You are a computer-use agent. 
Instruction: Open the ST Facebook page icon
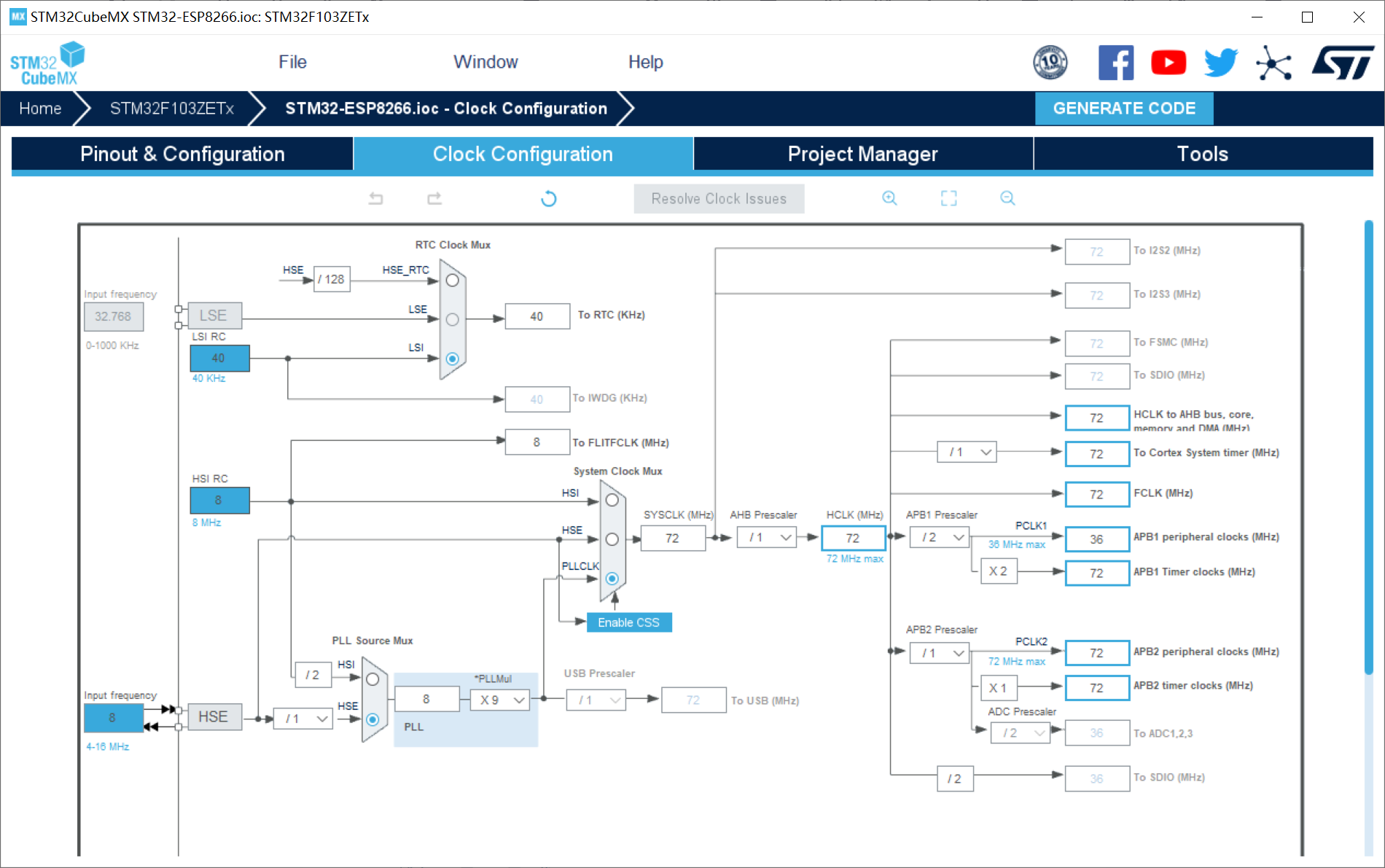pyautogui.click(x=1116, y=63)
